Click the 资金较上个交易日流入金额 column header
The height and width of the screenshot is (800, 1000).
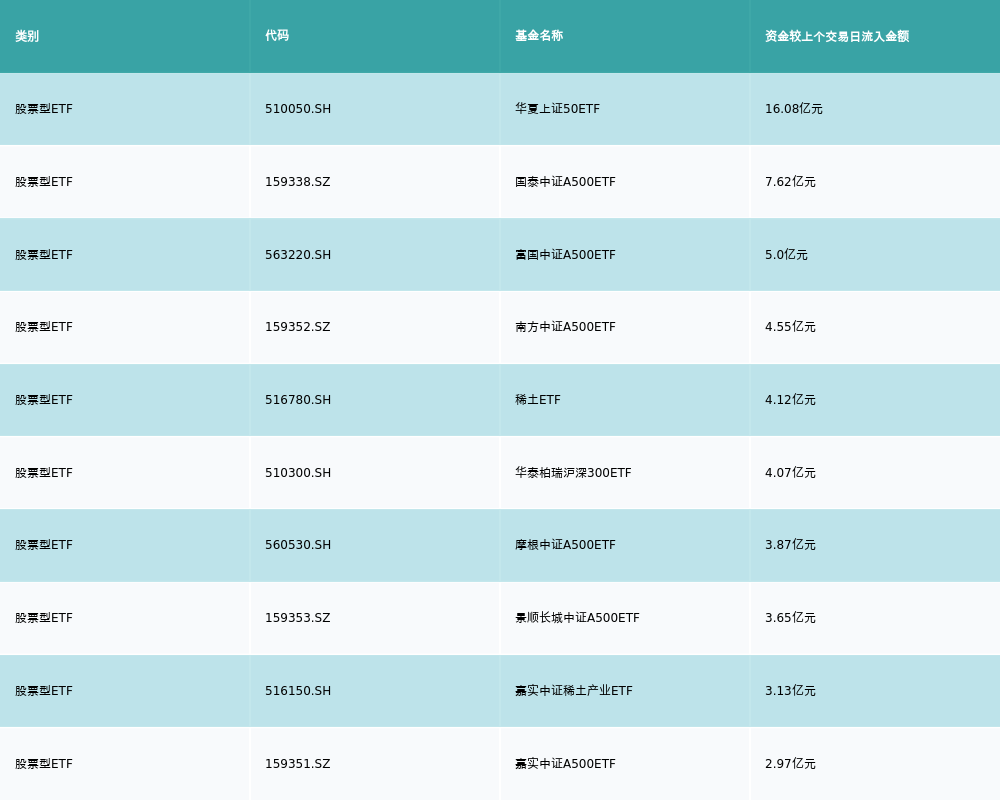click(837, 36)
